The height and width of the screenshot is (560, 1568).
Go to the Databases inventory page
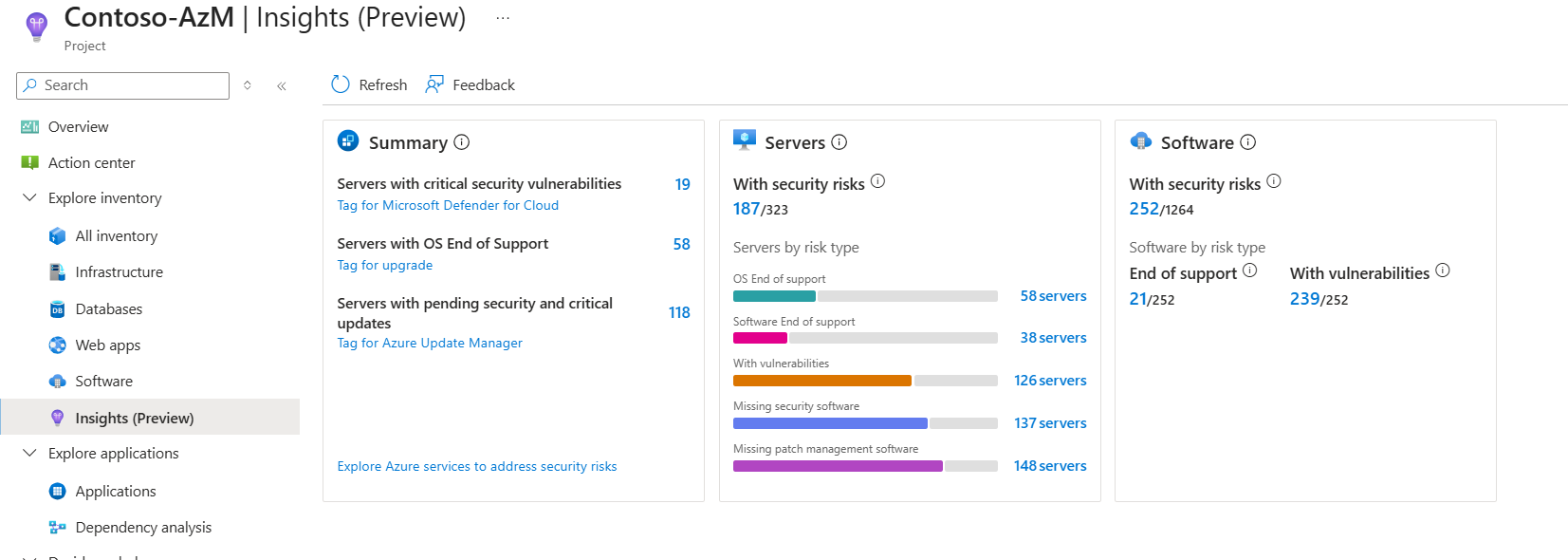[108, 308]
